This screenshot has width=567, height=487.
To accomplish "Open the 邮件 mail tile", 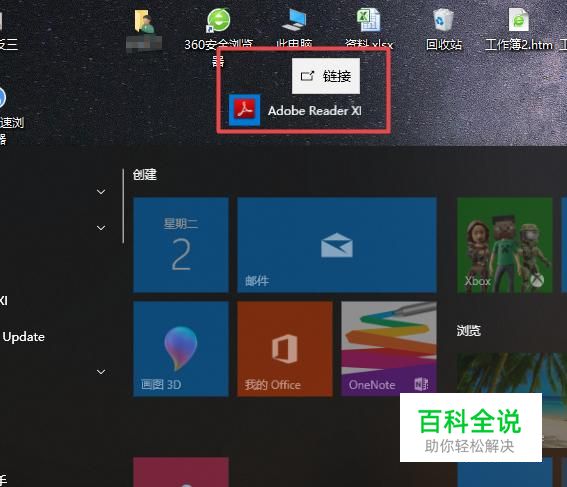I will point(337,245).
